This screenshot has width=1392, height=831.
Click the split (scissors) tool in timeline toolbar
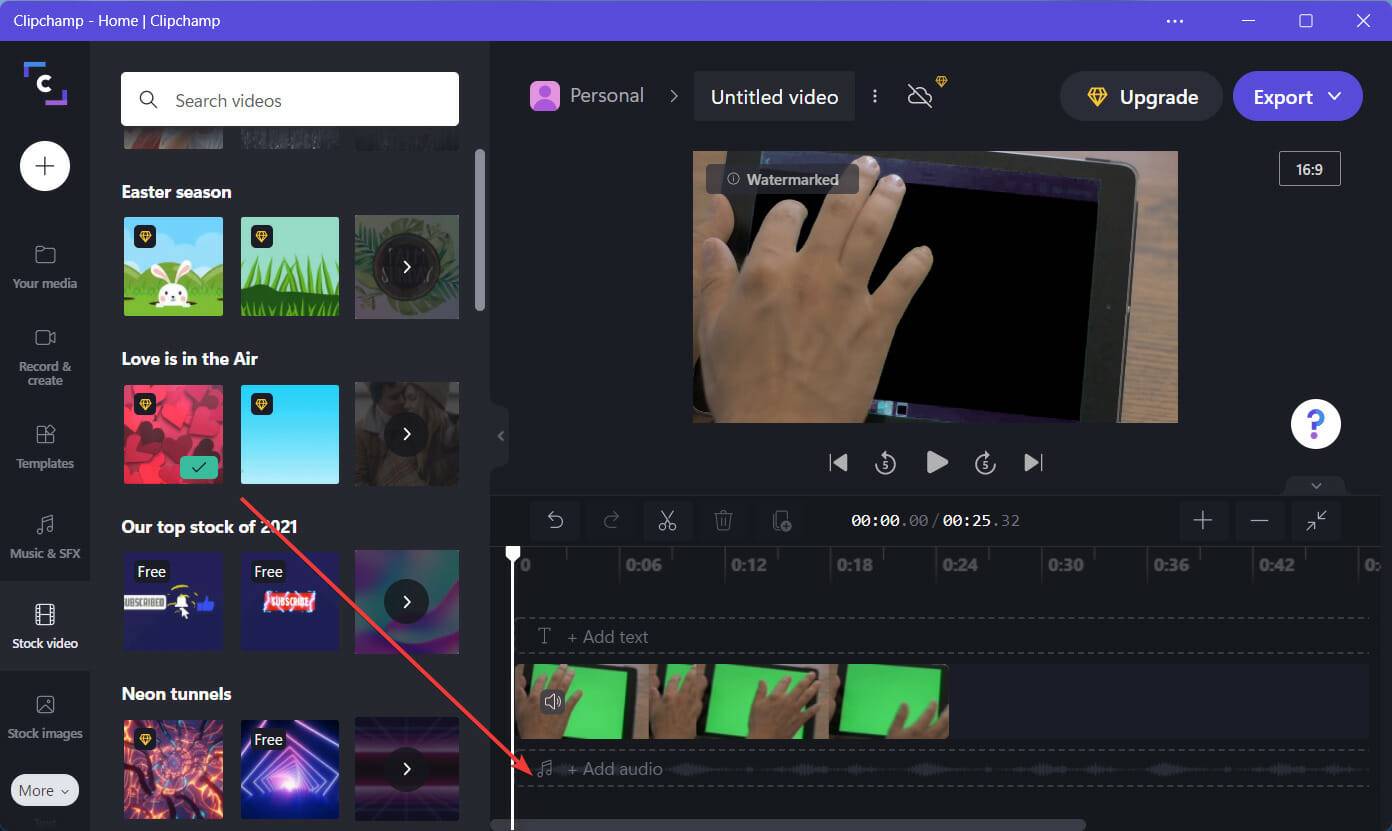(x=667, y=520)
